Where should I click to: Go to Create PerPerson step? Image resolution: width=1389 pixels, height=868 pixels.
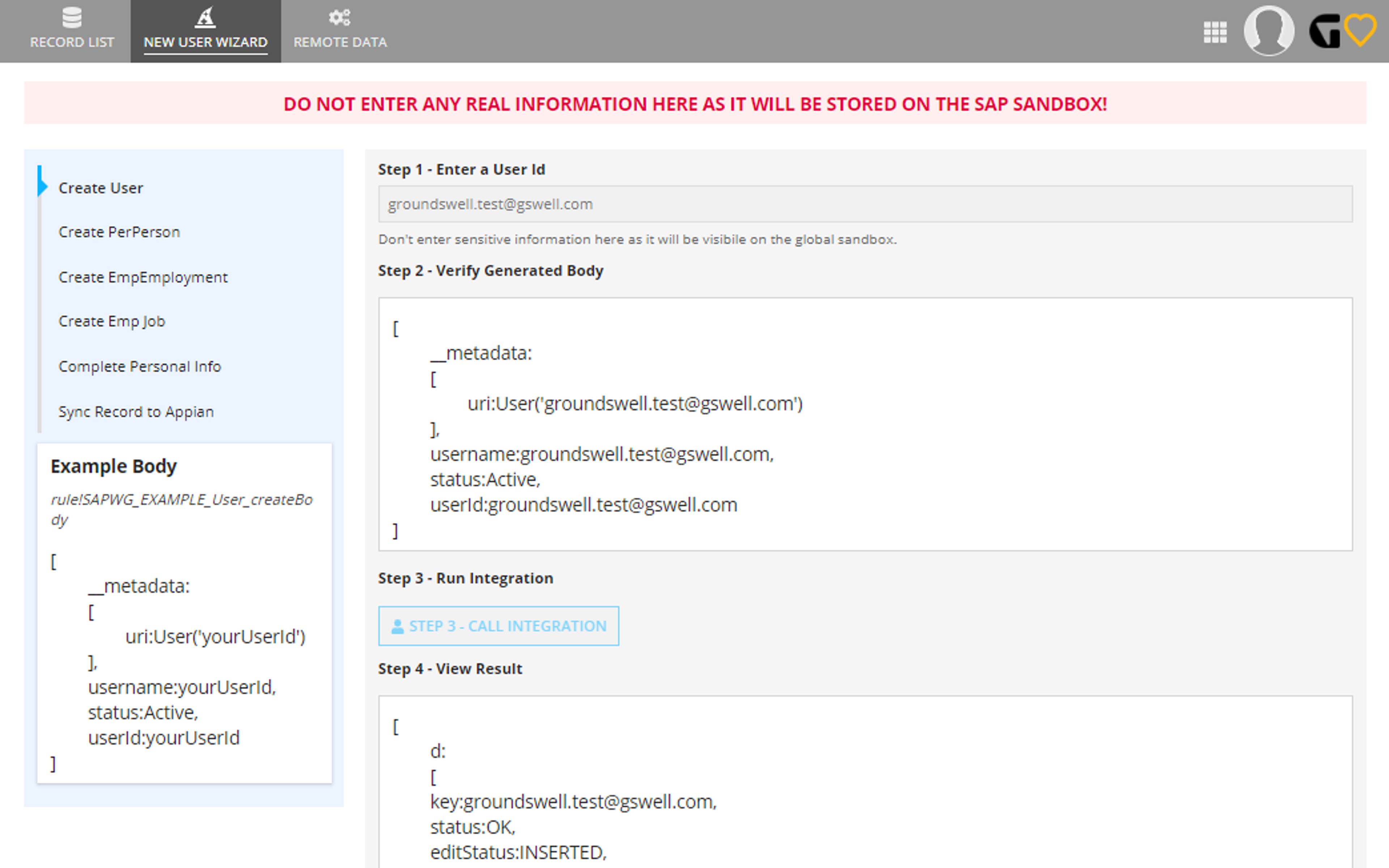pyautogui.click(x=119, y=232)
